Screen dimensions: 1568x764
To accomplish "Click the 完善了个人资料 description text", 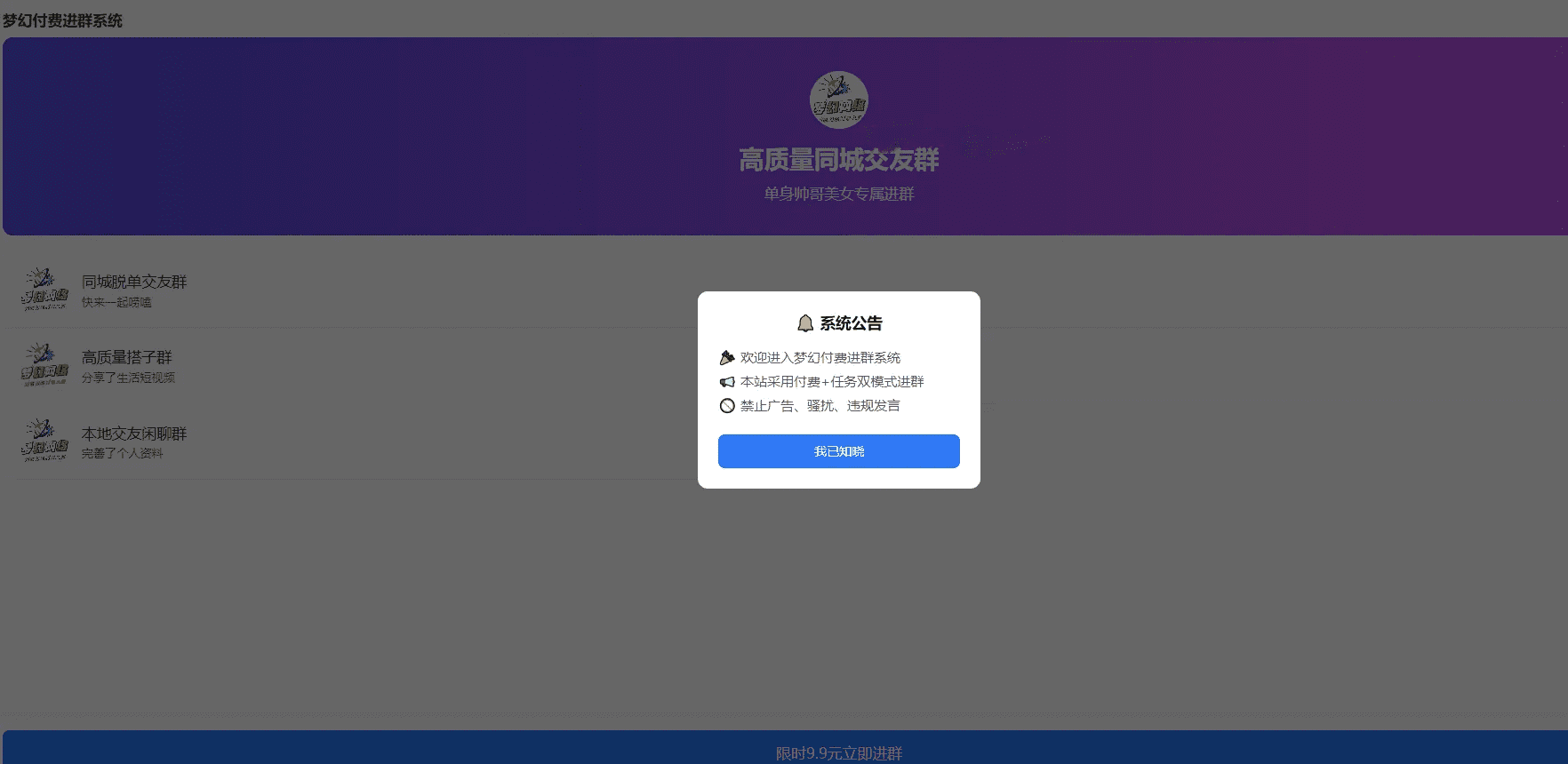I will click(x=122, y=453).
